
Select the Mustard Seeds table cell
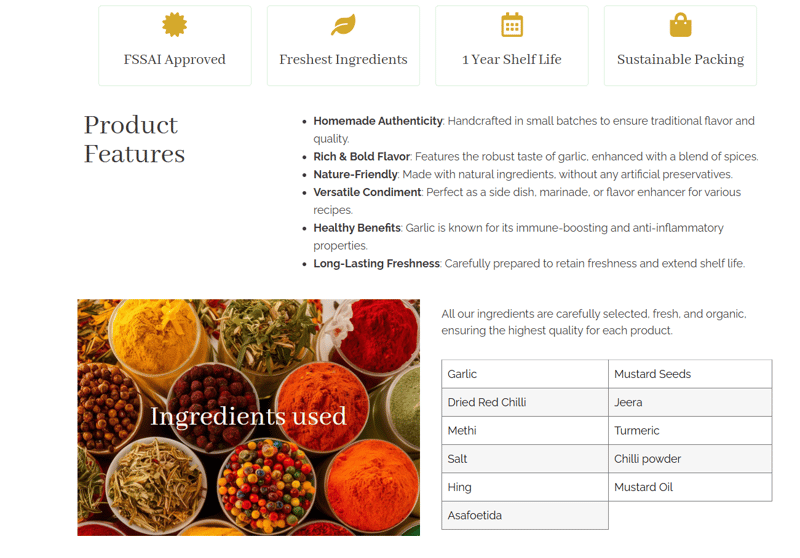tap(690, 374)
